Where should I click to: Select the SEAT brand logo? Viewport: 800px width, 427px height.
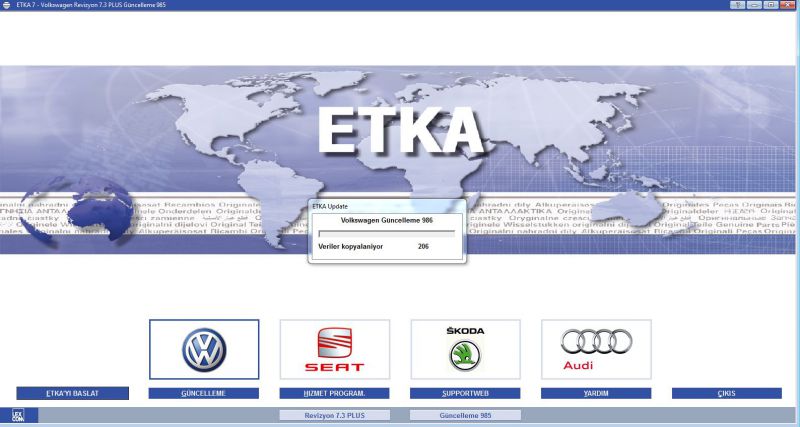tap(335, 349)
